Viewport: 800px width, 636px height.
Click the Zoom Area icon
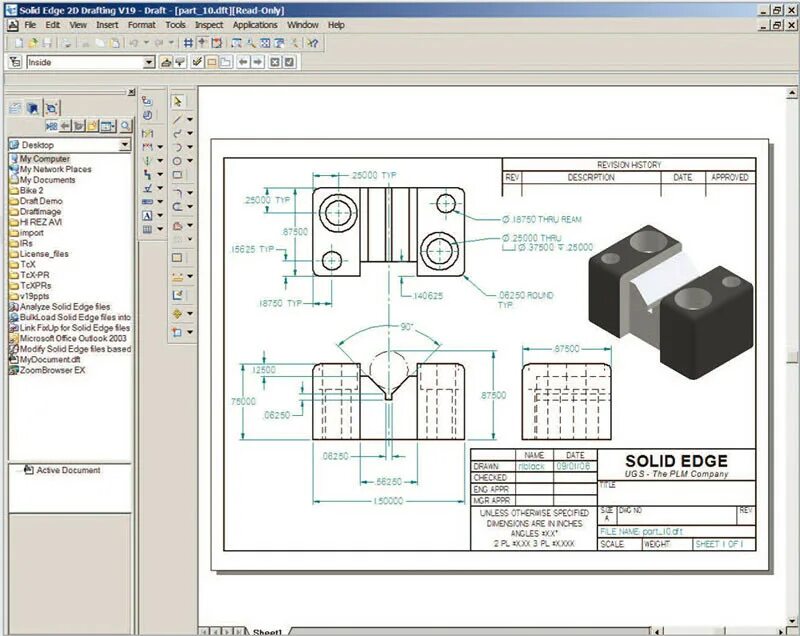(x=237, y=43)
